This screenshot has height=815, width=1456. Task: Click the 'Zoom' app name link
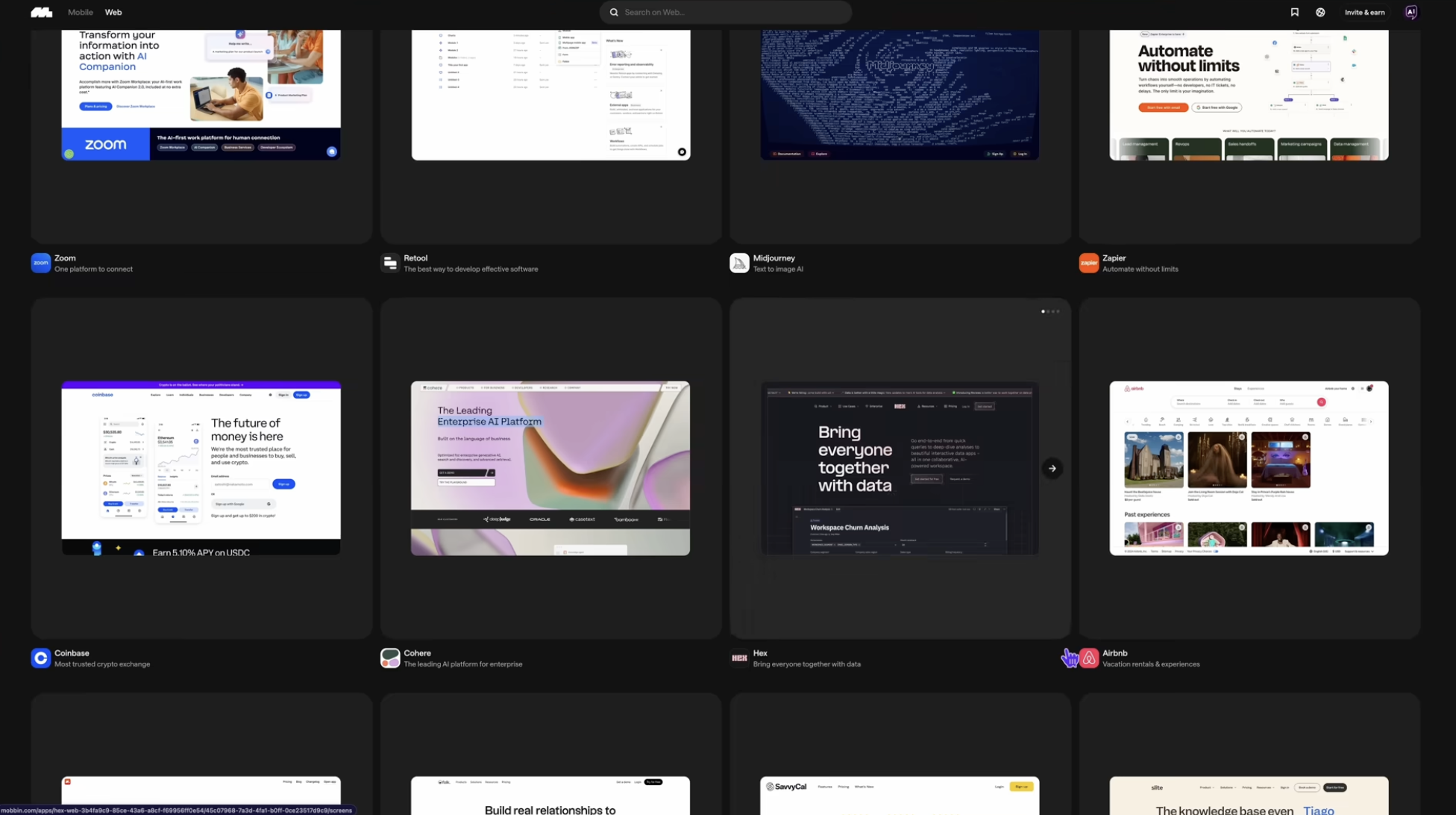pos(65,258)
